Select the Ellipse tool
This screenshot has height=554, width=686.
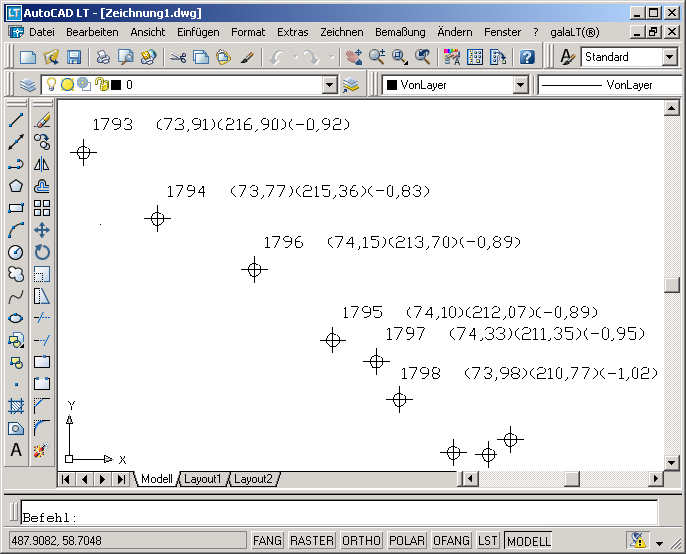16,318
